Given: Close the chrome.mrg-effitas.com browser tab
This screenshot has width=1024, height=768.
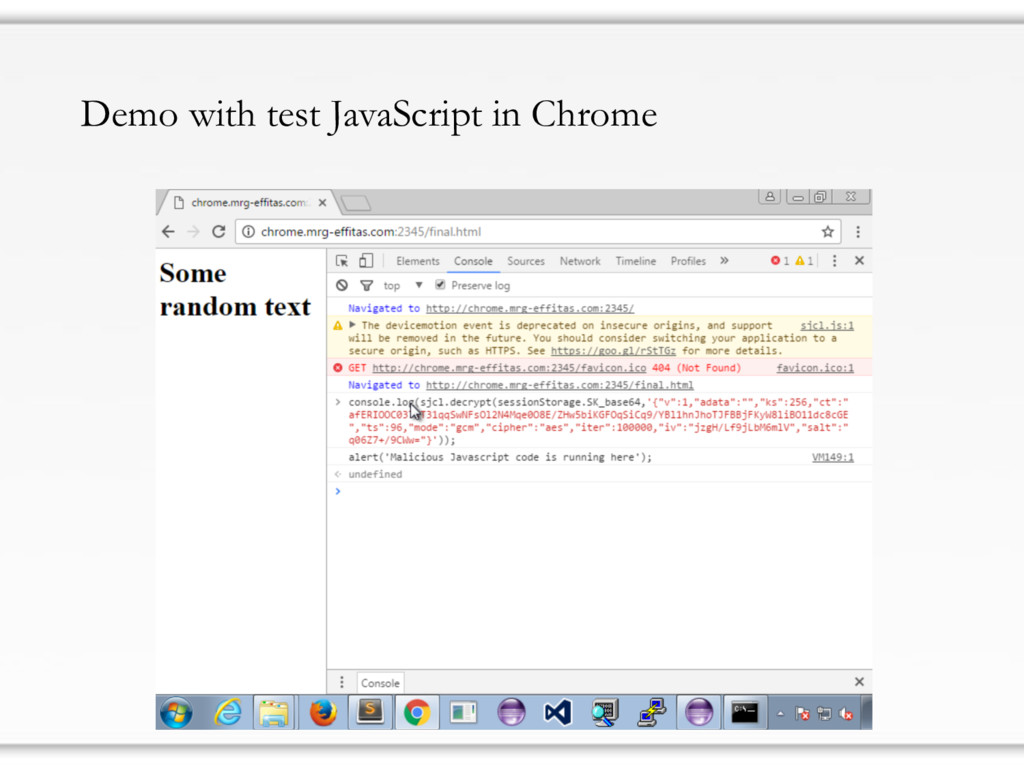Looking at the screenshot, I should pyautogui.click(x=322, y=202).
